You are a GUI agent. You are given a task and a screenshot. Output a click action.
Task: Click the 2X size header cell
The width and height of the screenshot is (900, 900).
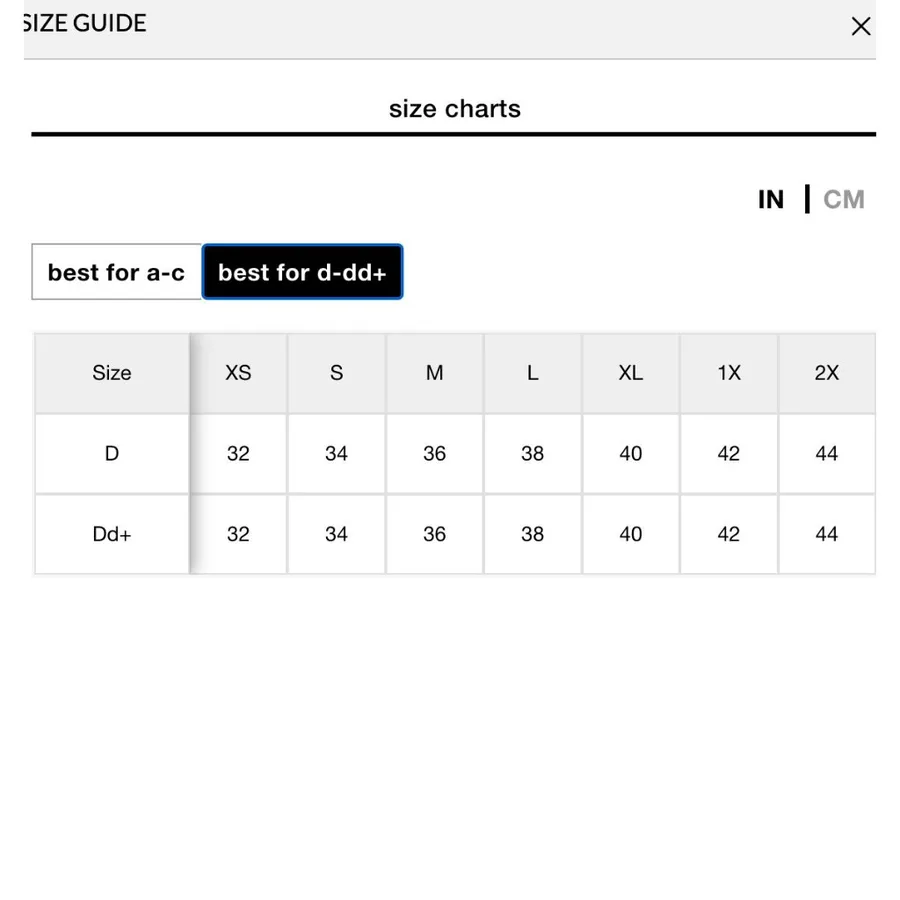[x=827, y=373]
